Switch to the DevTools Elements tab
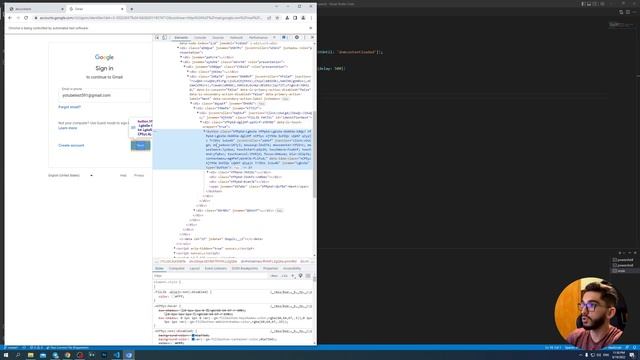Image resolution: width=640 pixels, height=360 pixels. point(181,38)
